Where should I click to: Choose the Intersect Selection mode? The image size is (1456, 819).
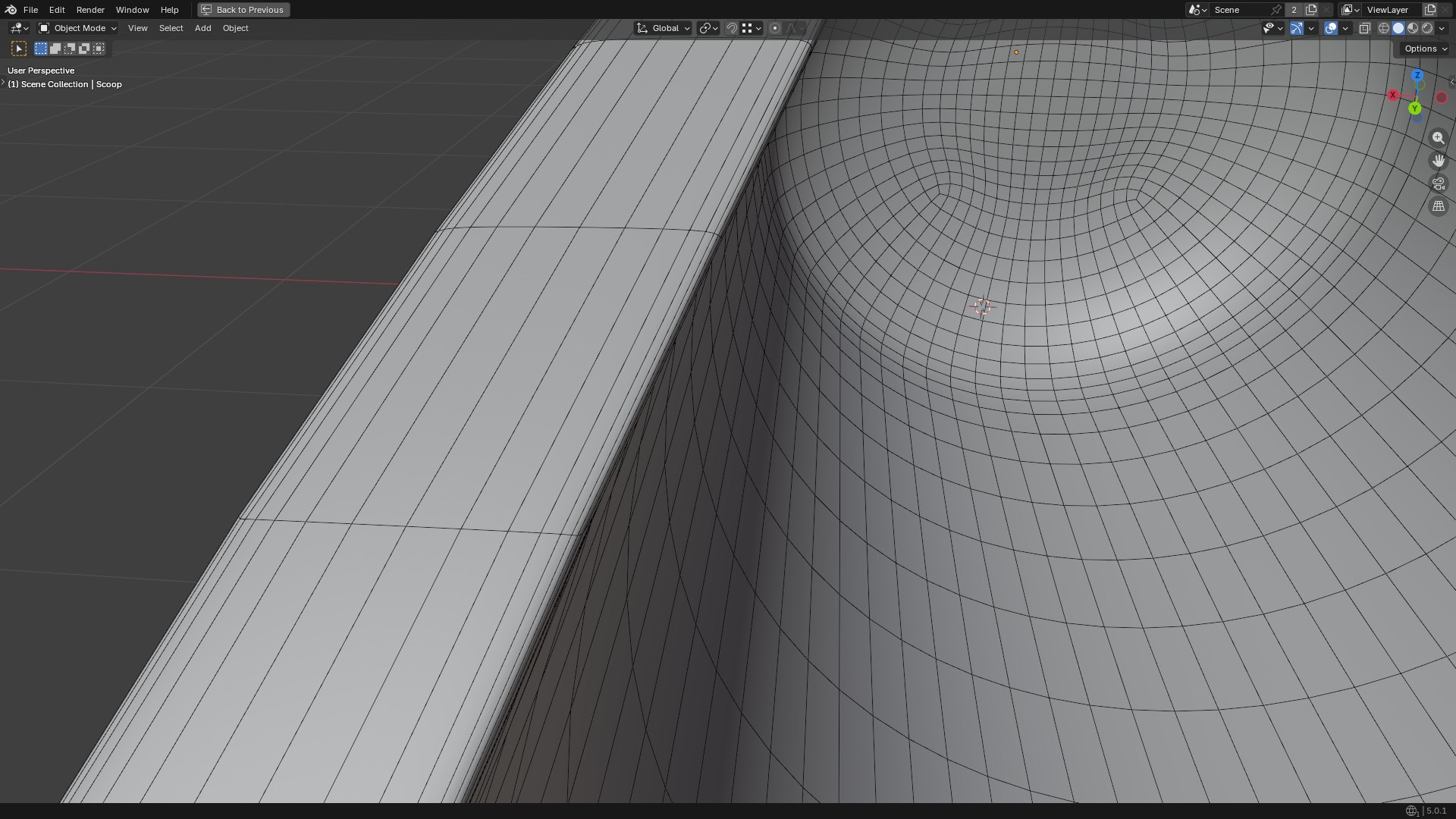(99, 49)
